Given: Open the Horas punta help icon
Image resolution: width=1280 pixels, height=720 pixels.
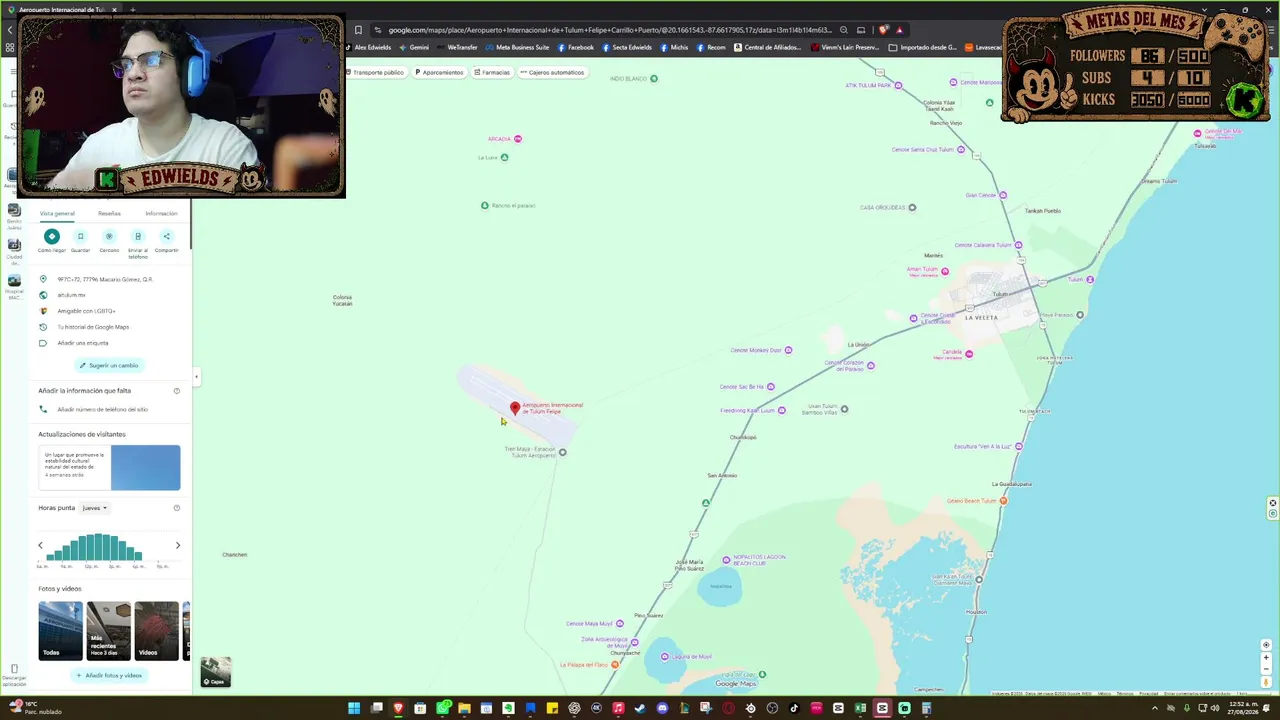Looking at the screenshot, I should click(x=177, y=508).
